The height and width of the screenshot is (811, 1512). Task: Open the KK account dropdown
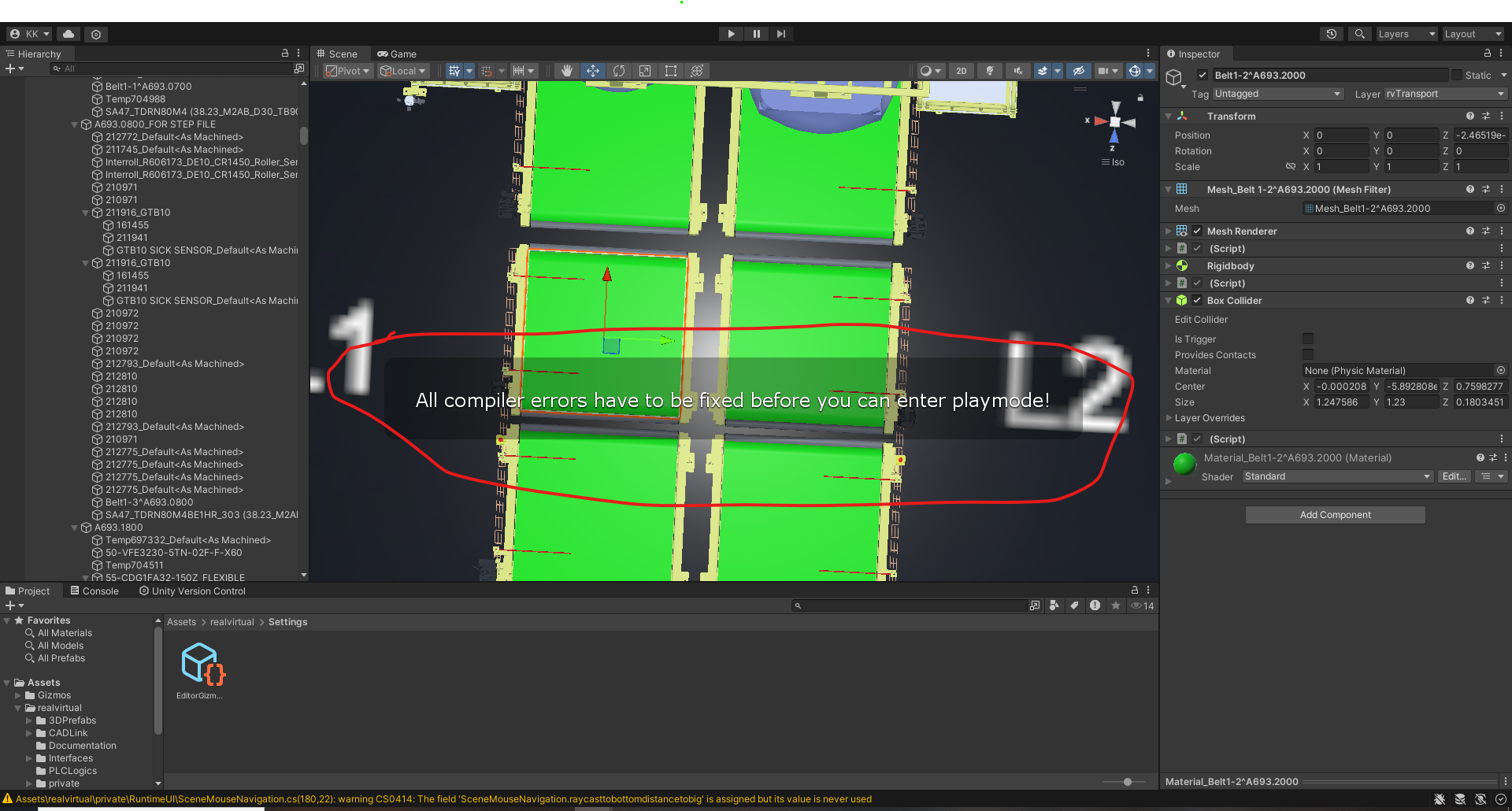click(x=30, y=34)
